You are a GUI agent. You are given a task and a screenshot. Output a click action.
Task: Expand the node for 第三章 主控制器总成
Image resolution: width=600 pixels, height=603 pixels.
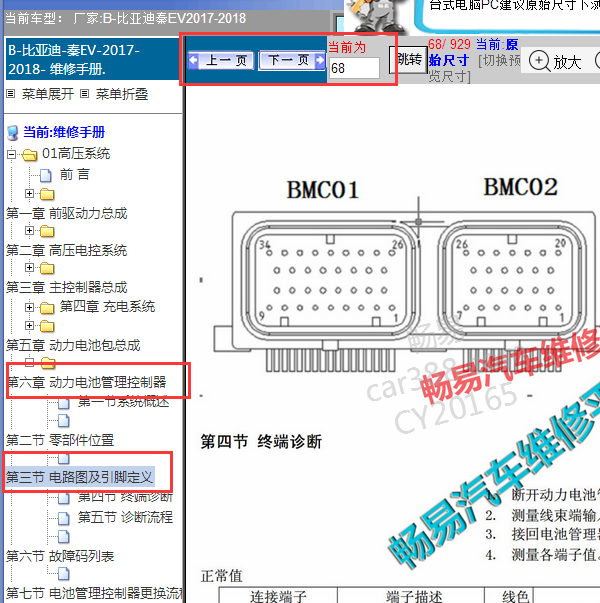[x=29, y=267]
